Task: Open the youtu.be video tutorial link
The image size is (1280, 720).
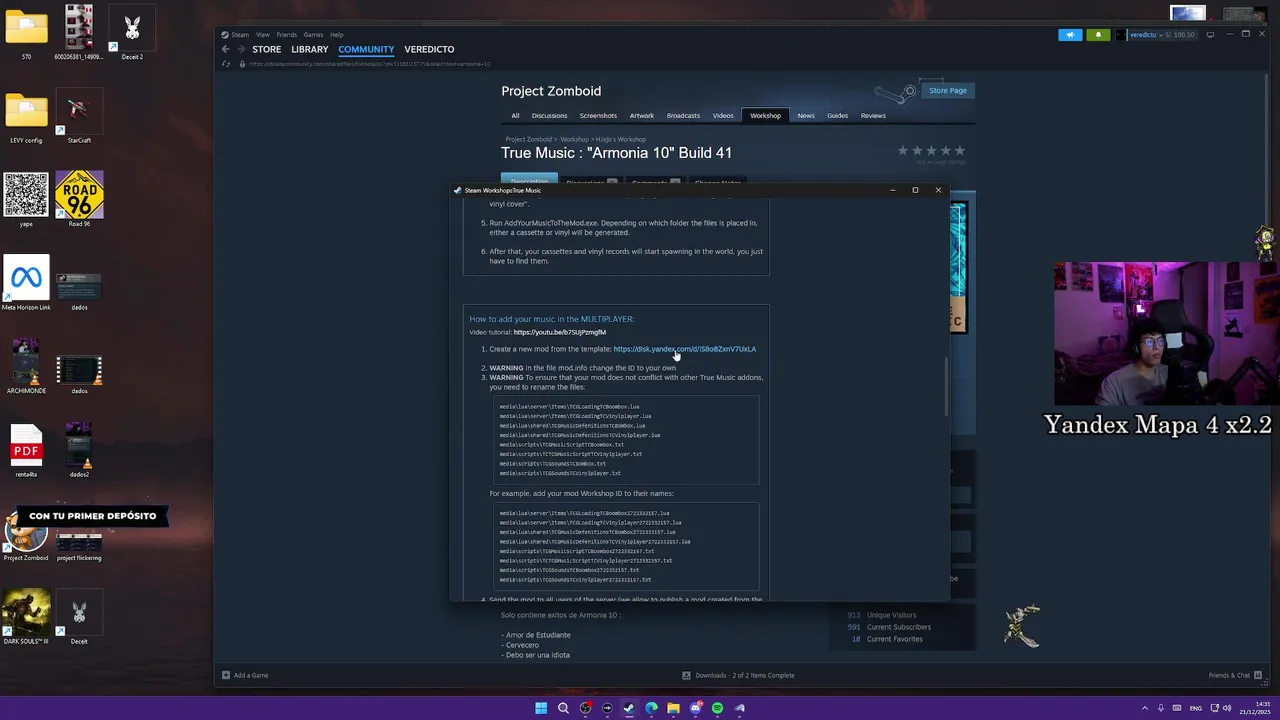Action: [x=560, y=332]
